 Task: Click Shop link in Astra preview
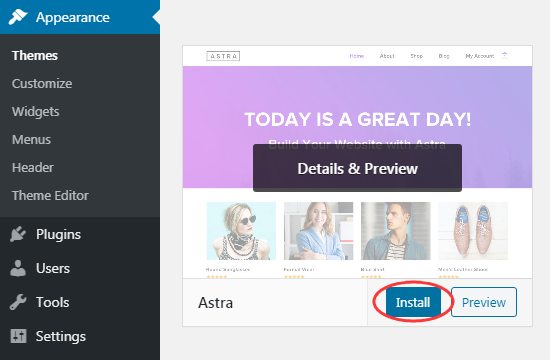417,56
